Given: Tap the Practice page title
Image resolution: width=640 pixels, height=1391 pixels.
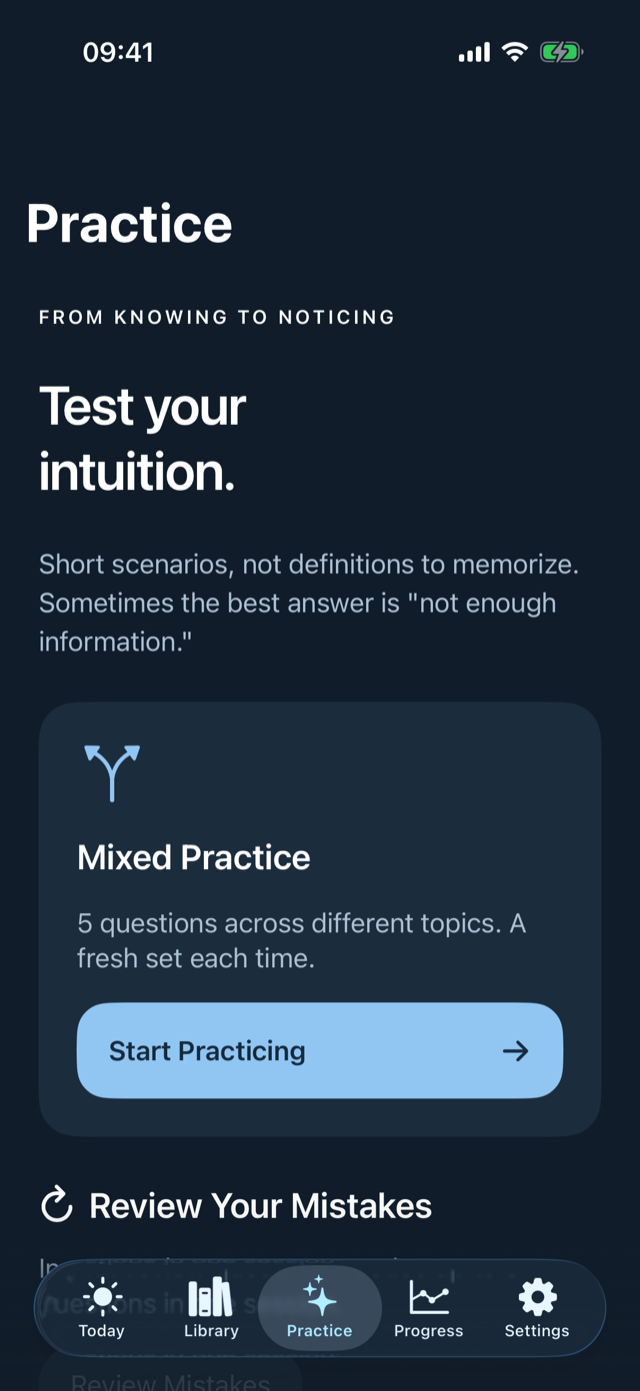Looking at the screenshot, I should [x=130, y=224].
